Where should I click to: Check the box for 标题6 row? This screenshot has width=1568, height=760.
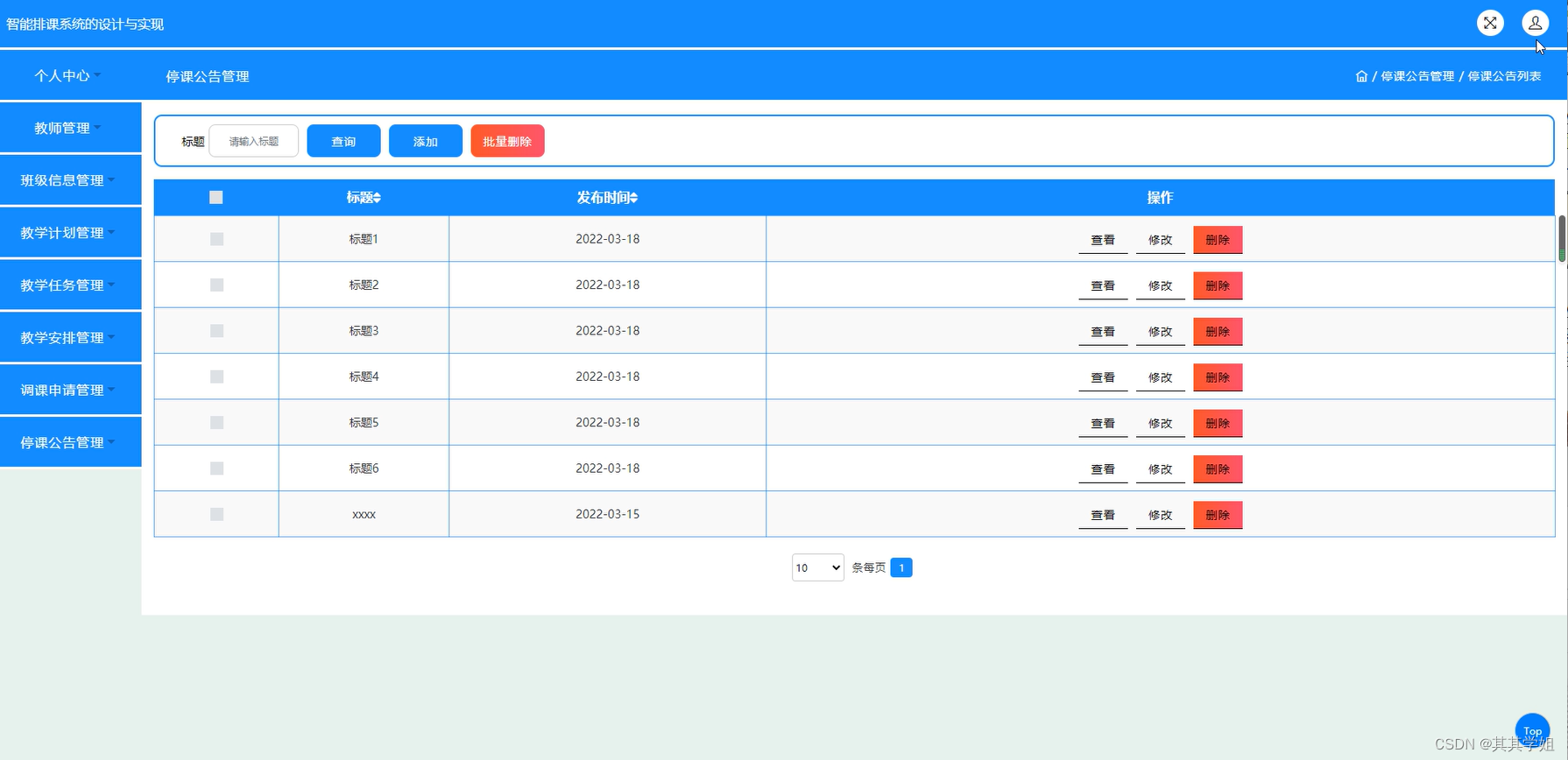[x=217, y=468]
